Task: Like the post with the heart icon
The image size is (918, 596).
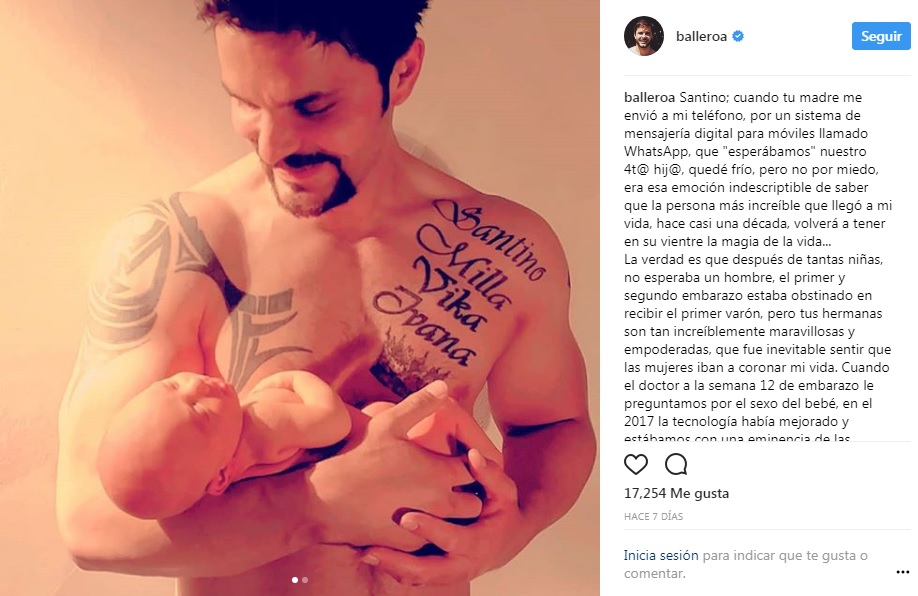Action: coord(636,464)
